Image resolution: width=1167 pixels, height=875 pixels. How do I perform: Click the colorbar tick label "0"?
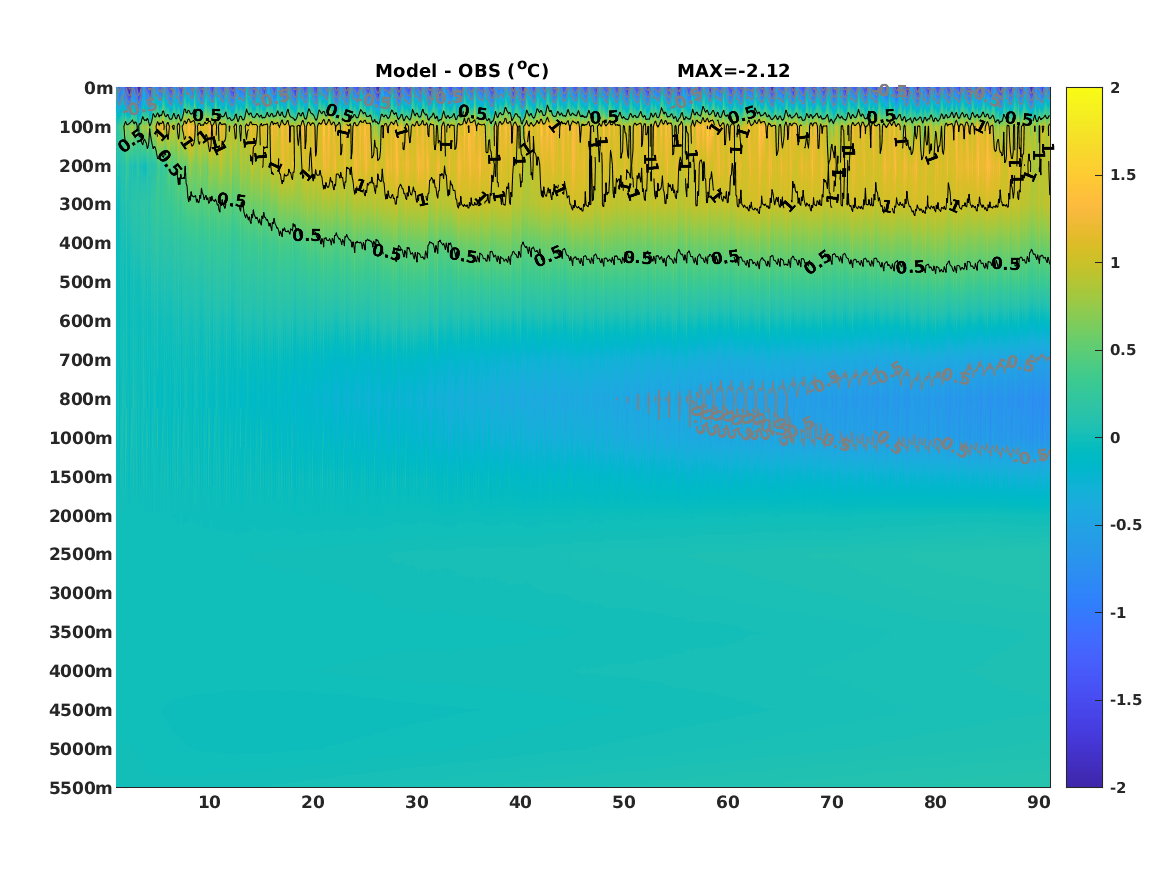pos(1115,438)
